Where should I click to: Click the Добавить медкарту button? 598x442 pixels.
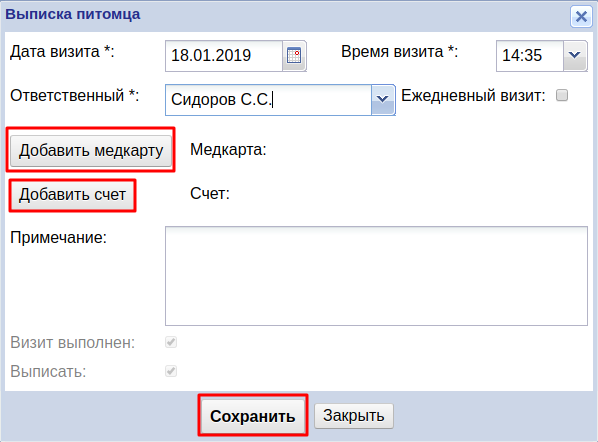click(91, 150)
